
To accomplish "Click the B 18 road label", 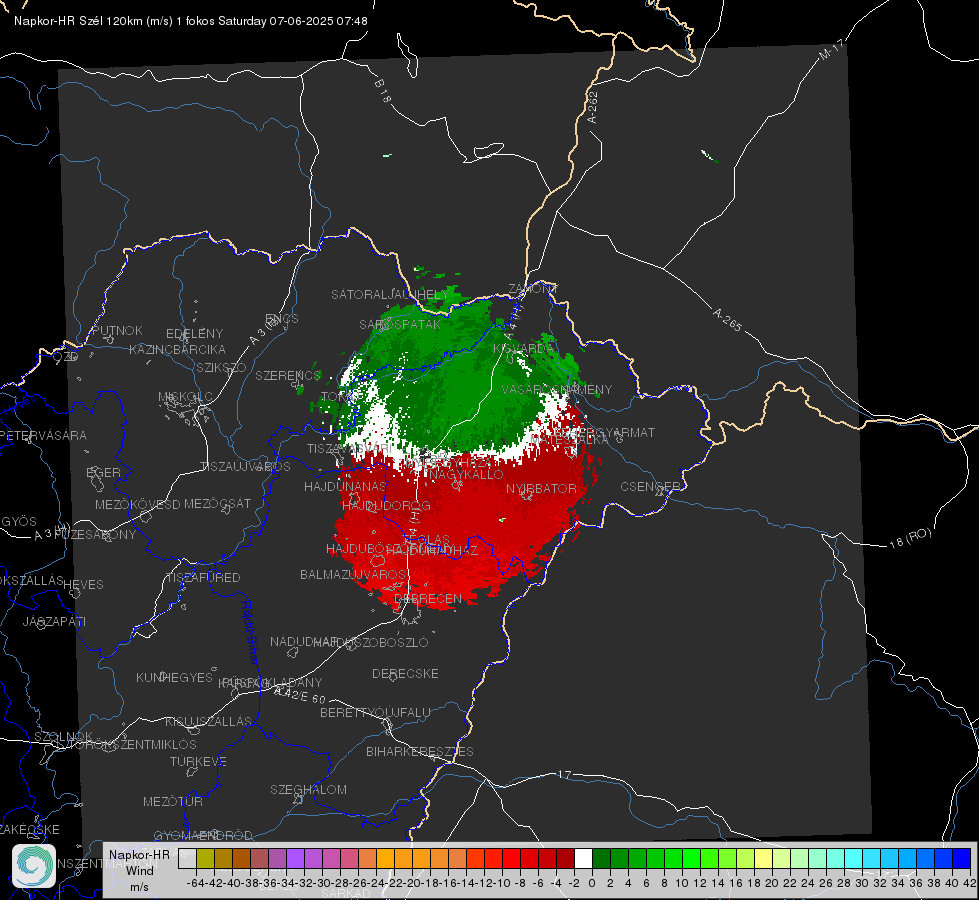I will 382,91.
